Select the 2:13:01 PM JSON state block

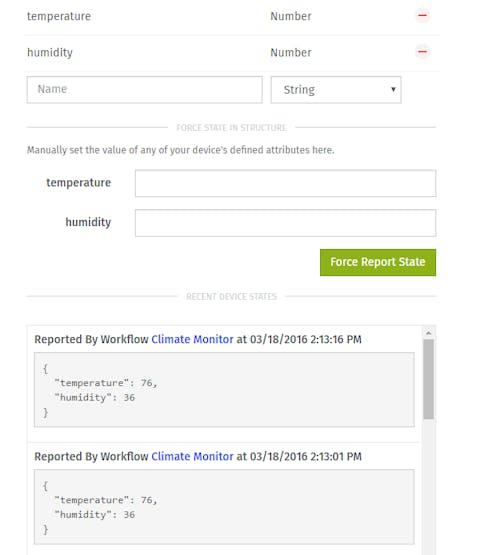coord(224,507)
